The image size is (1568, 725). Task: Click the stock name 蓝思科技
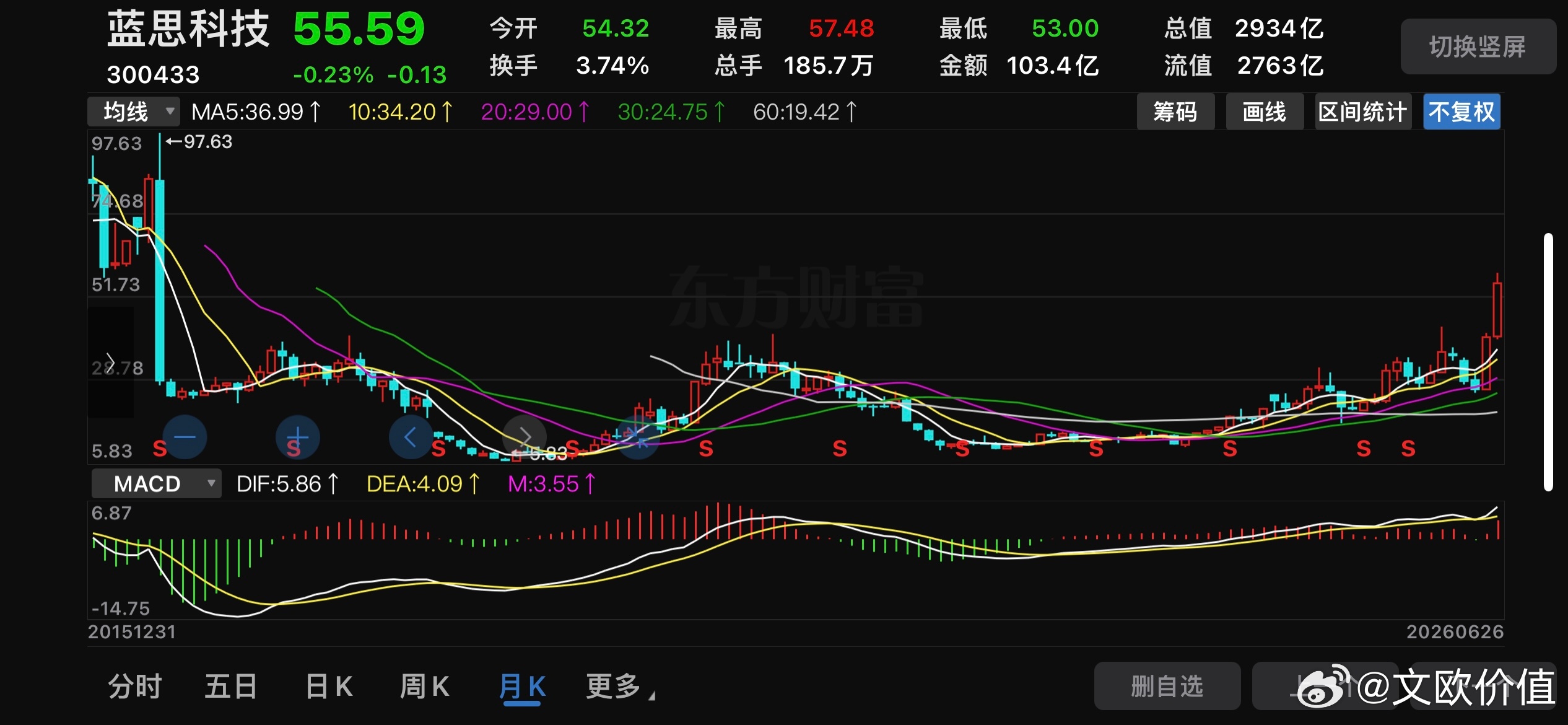[x=188, y=29]
